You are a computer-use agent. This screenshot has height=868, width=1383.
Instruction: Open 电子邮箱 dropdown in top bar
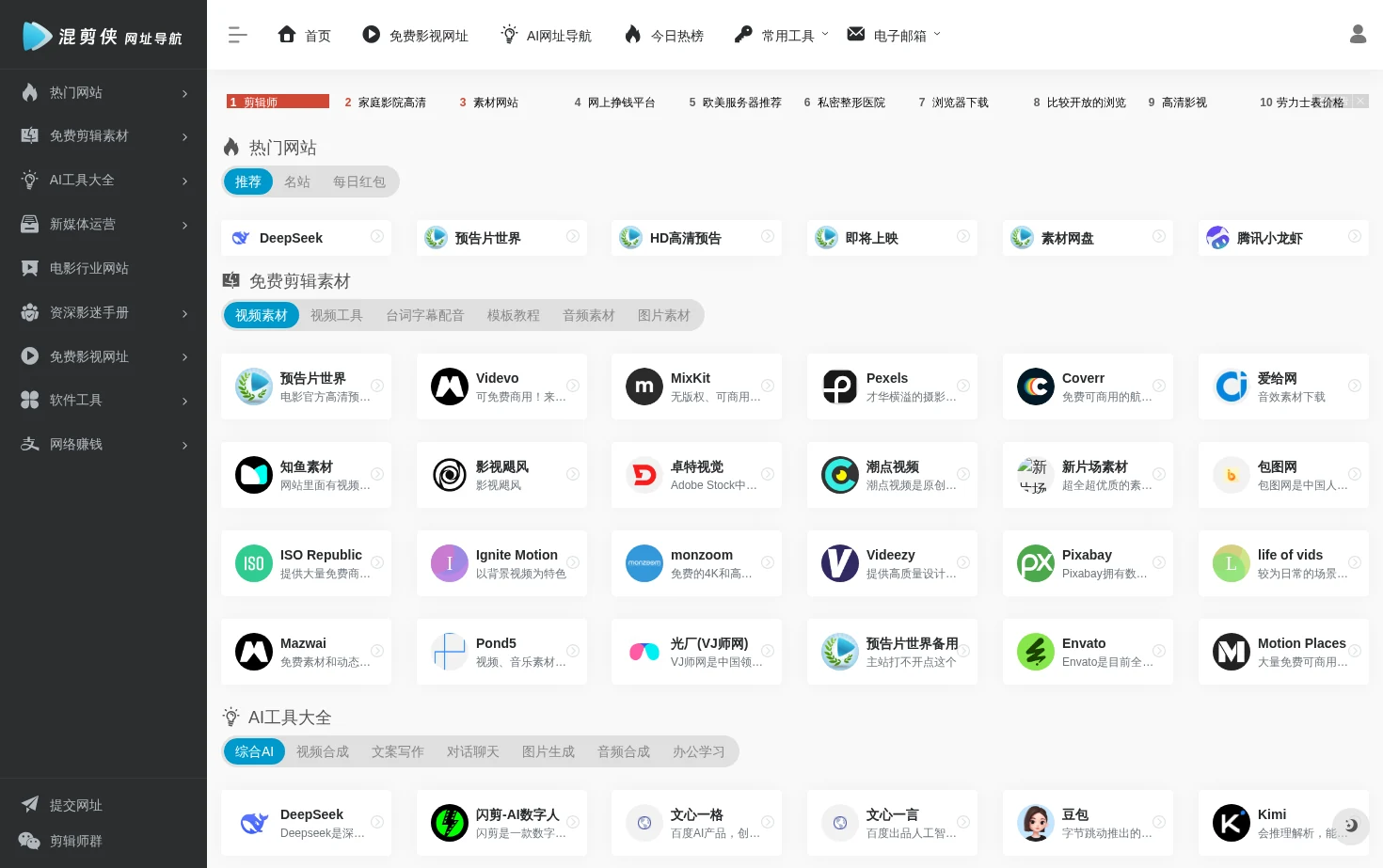pos(894,35)
